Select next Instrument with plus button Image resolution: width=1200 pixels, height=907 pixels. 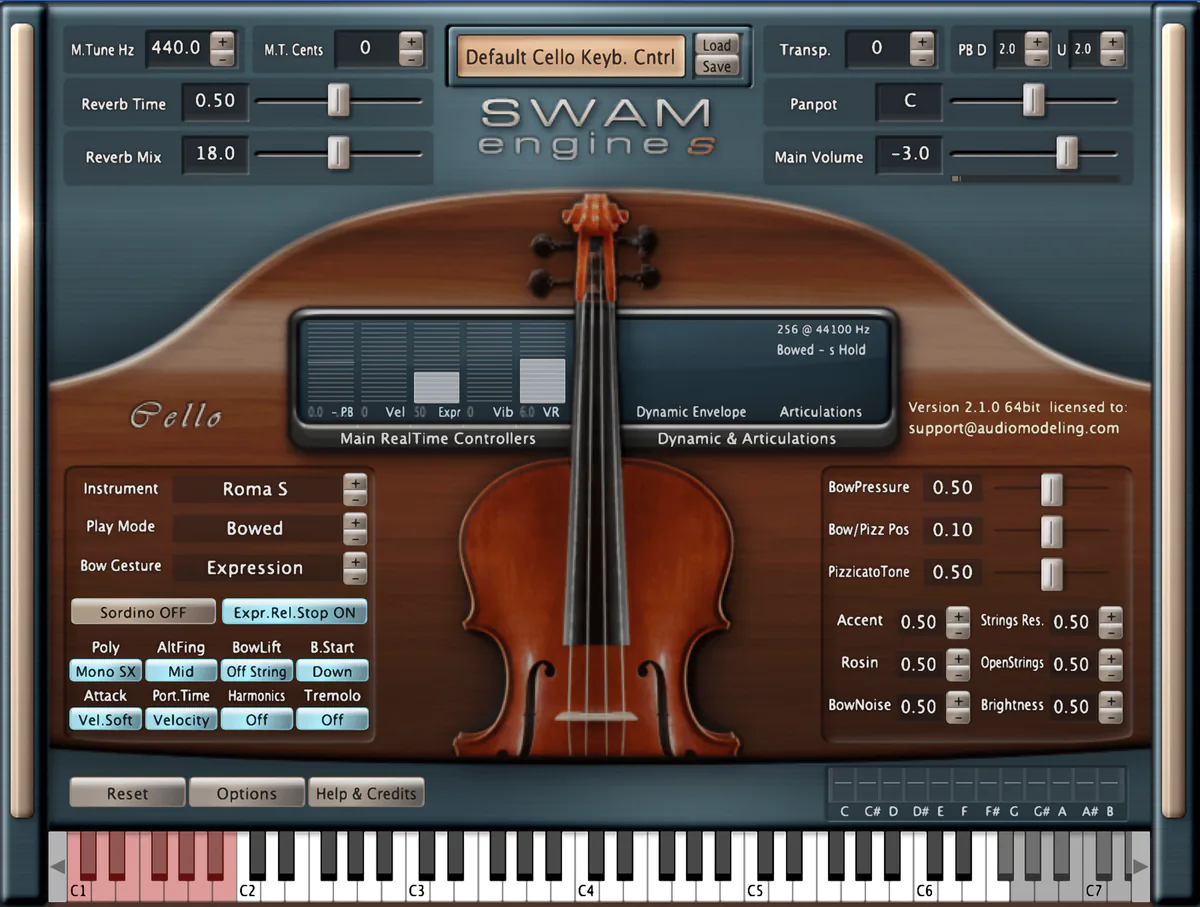355,482
